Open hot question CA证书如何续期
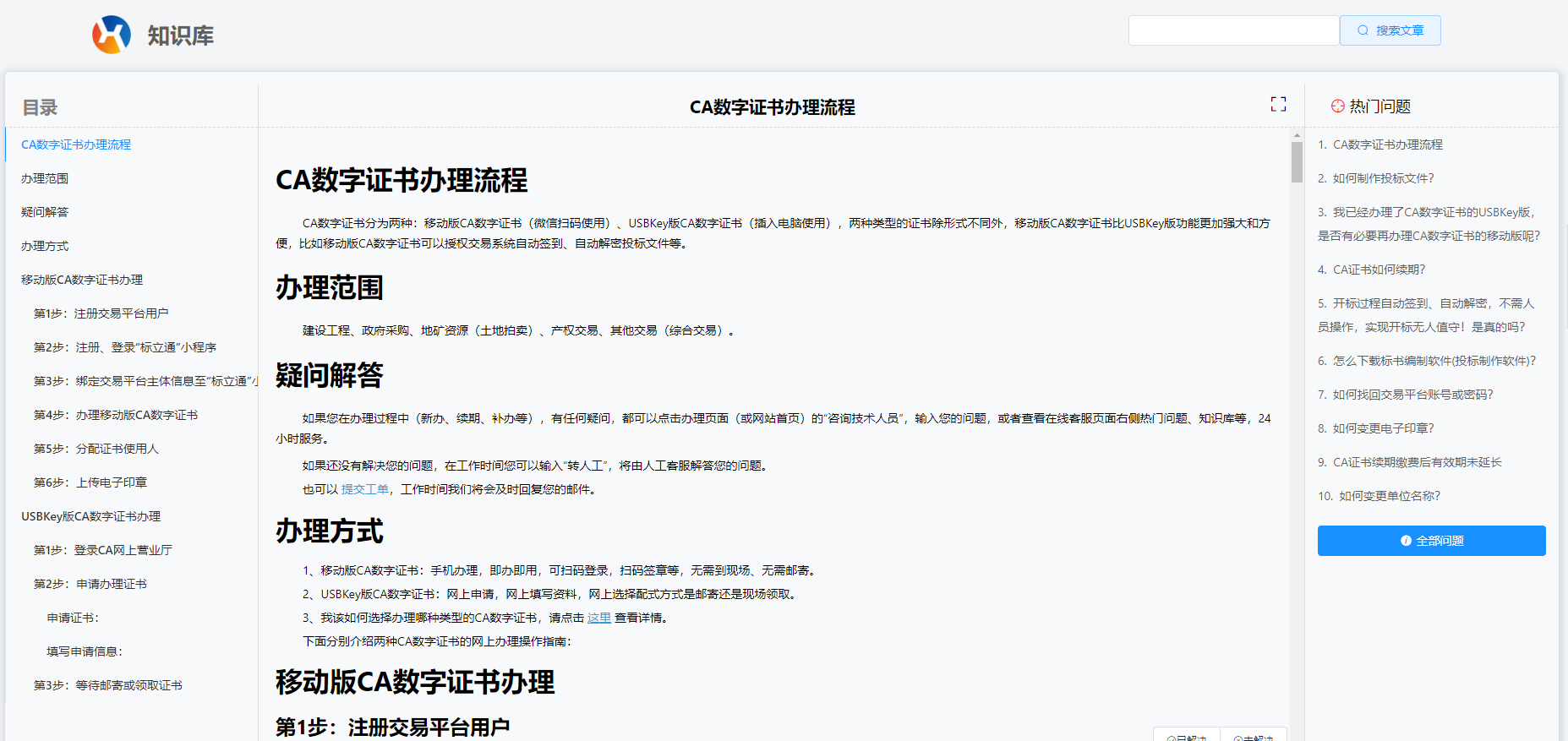1568x741 pixels. (x=1379, y=270)
